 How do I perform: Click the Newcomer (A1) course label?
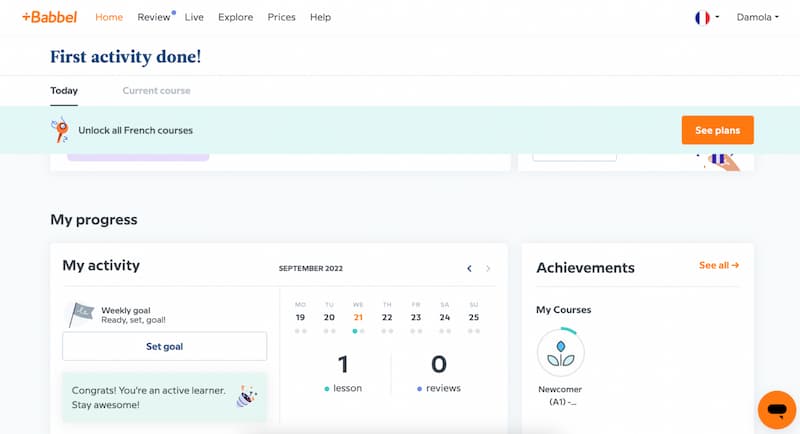pyautogui.click(x=560, y=395)
